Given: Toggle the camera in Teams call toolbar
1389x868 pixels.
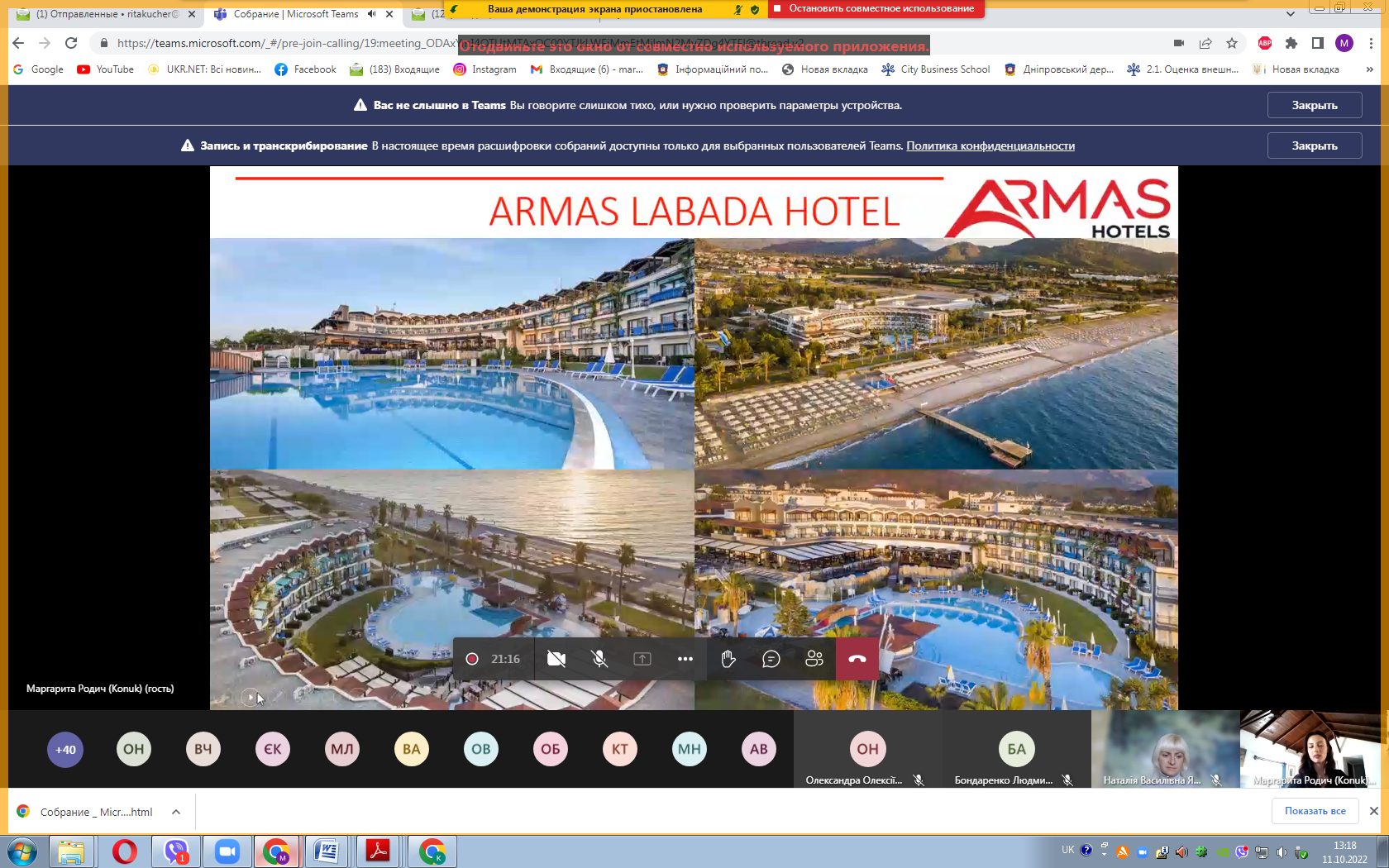Looking at the screenshot, I should (556, 659).
